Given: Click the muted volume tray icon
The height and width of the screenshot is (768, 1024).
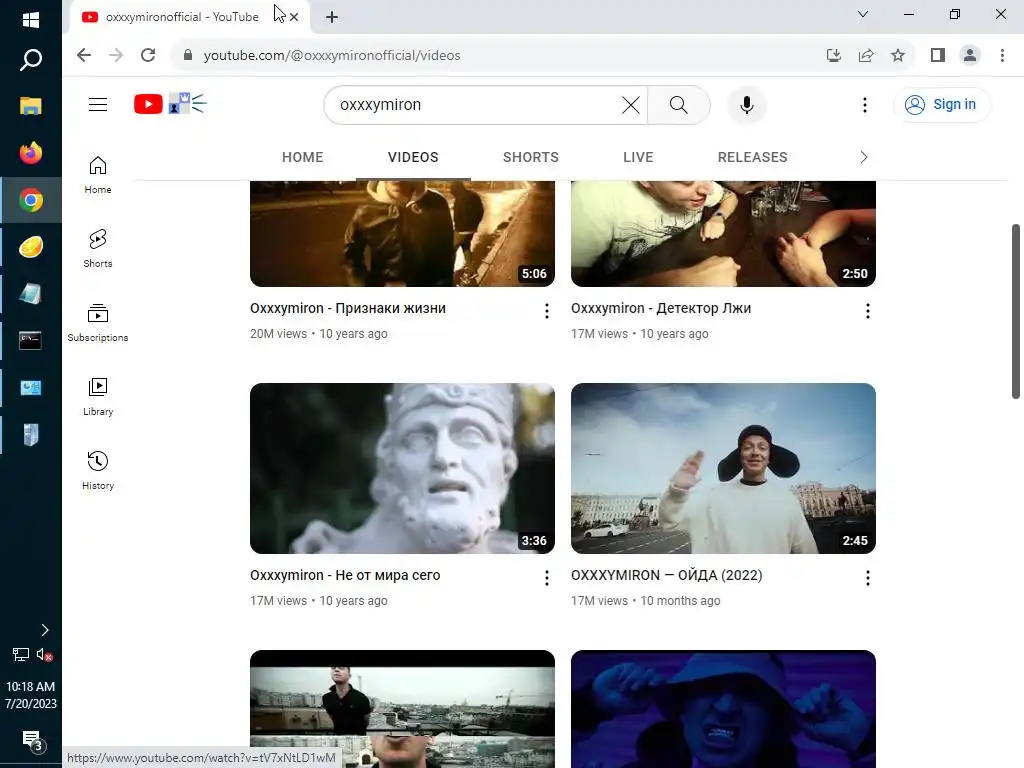Looking at the screenshot, I should coord(44,654).
